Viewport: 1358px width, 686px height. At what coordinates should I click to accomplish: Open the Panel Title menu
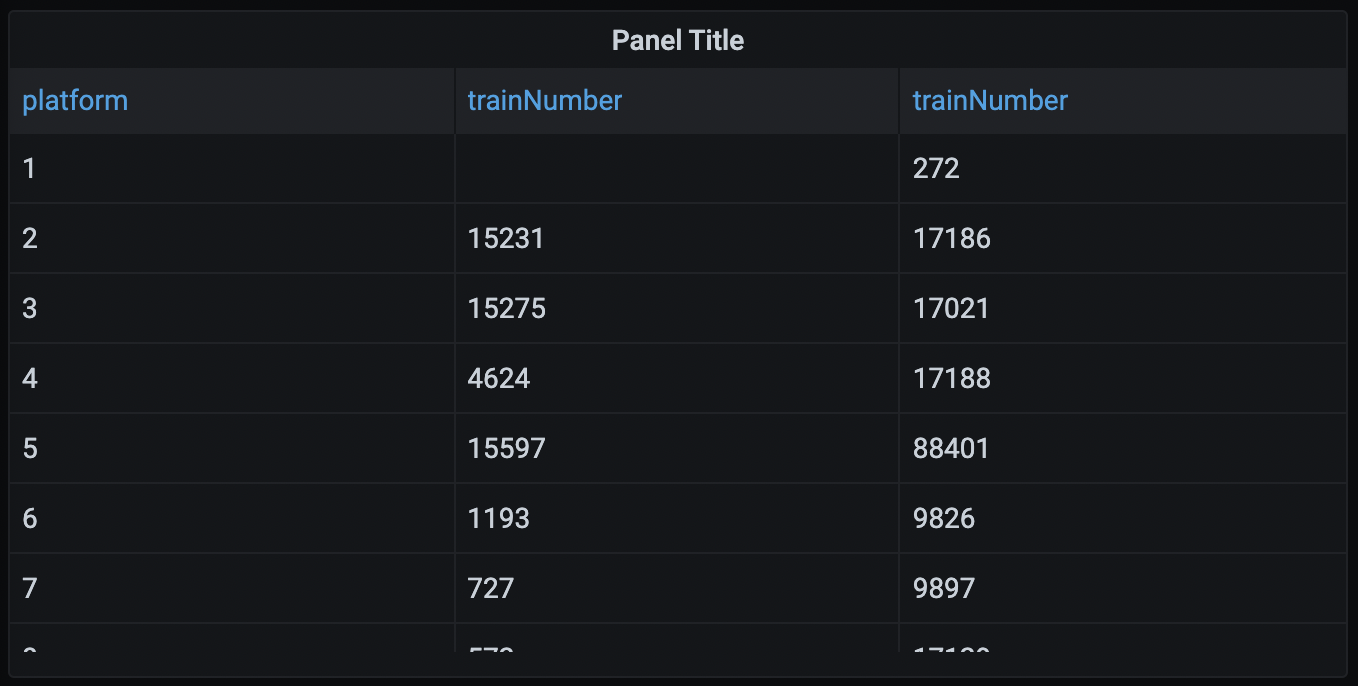coord(678,40)
